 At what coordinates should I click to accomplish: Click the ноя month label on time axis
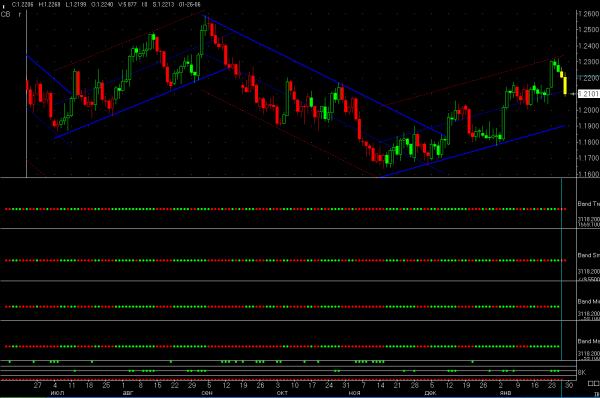[x=354, y=393]
